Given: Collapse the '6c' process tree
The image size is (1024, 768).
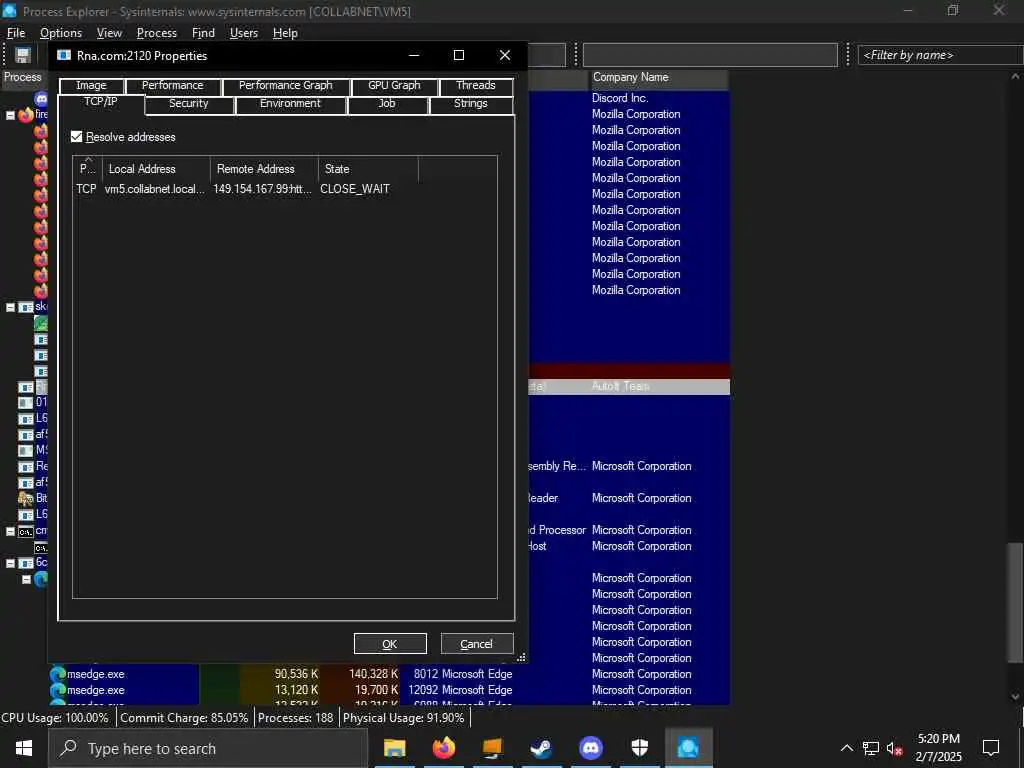Looking at the screenshot, I should 10,564.
